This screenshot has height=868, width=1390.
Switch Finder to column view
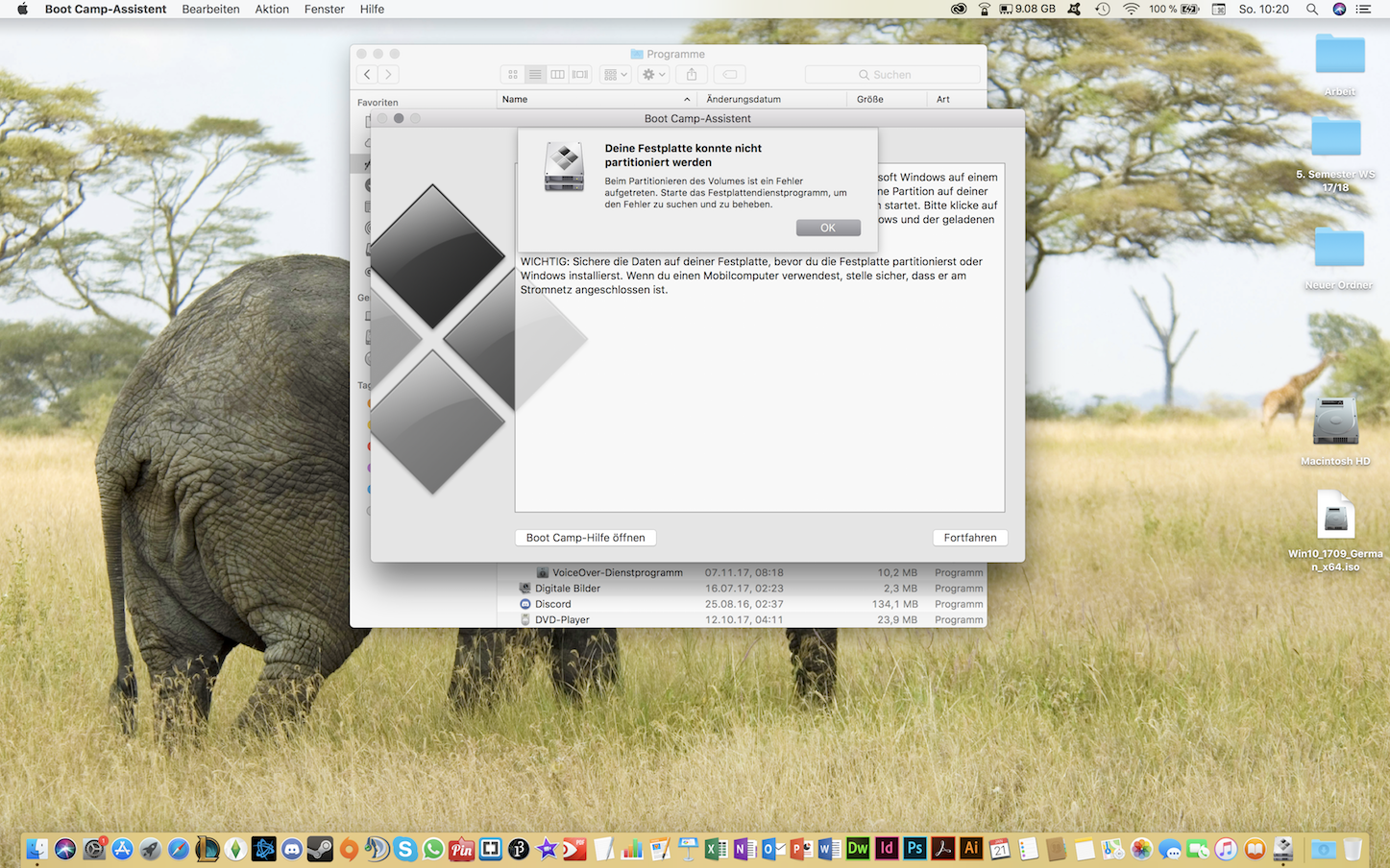[x=557, y=74]
